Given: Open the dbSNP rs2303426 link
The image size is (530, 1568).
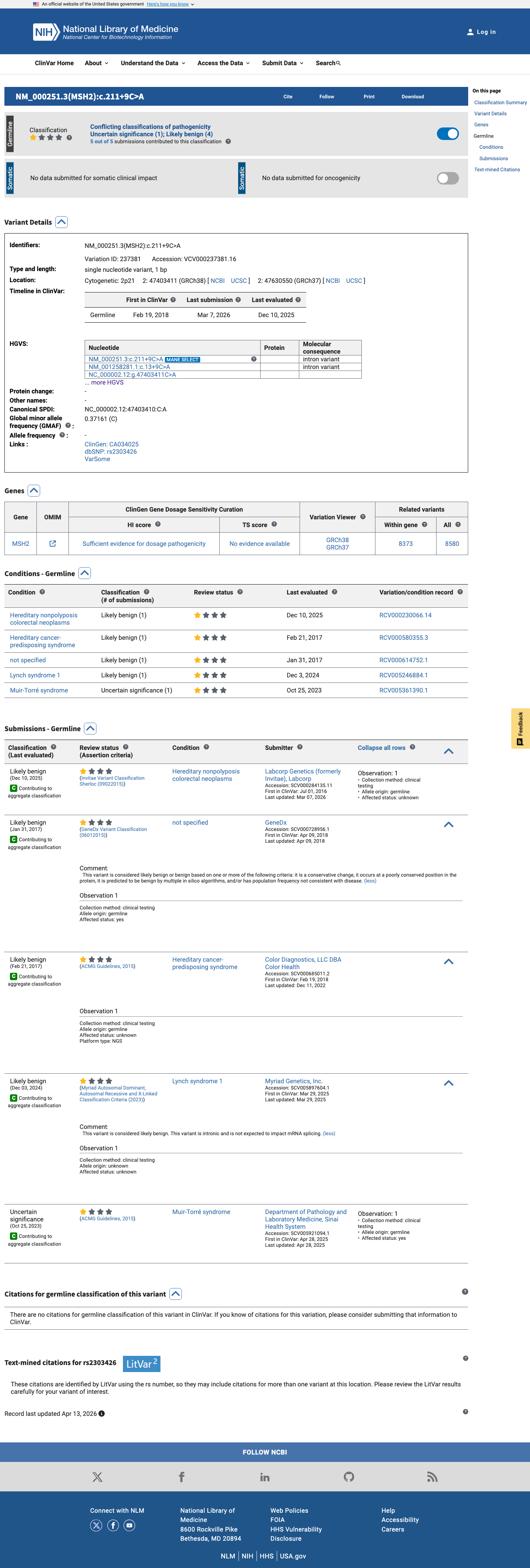Looking at the screenshot, I should pos(111,452).
